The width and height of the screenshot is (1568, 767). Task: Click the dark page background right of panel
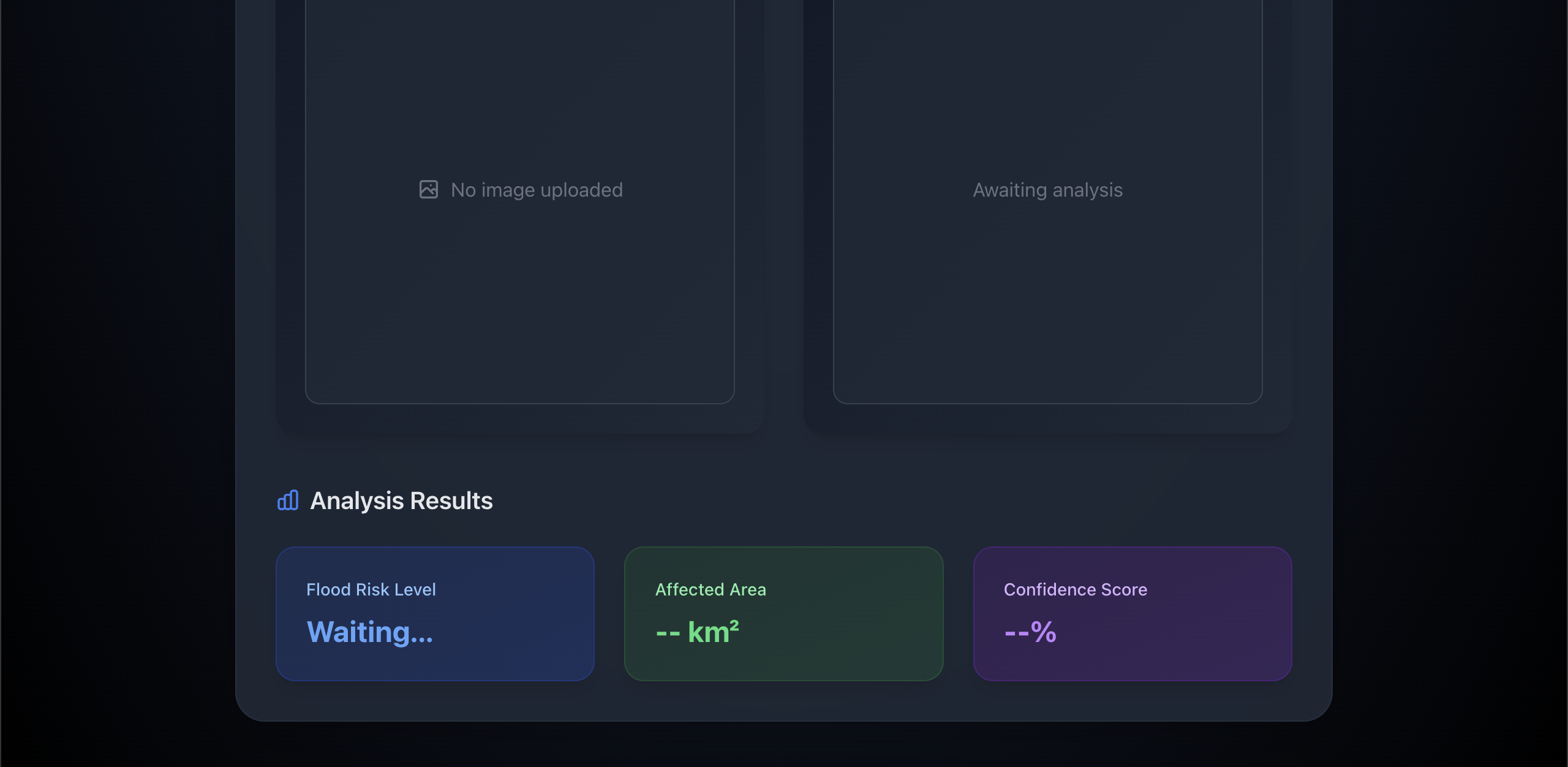(1452, 368)
